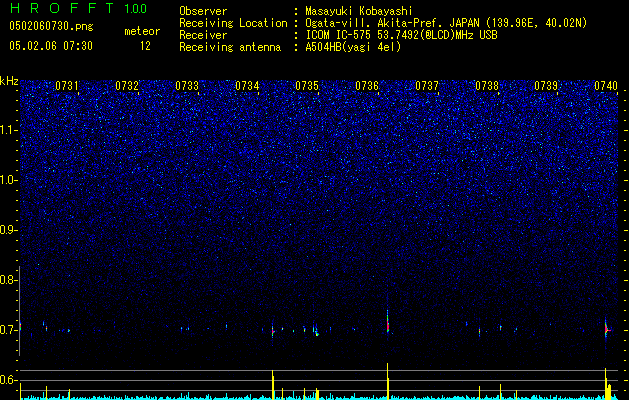Viewport: 629px width, 400px height.
Task: Click the 0732 time marker
Action: [x=127, y=86]
